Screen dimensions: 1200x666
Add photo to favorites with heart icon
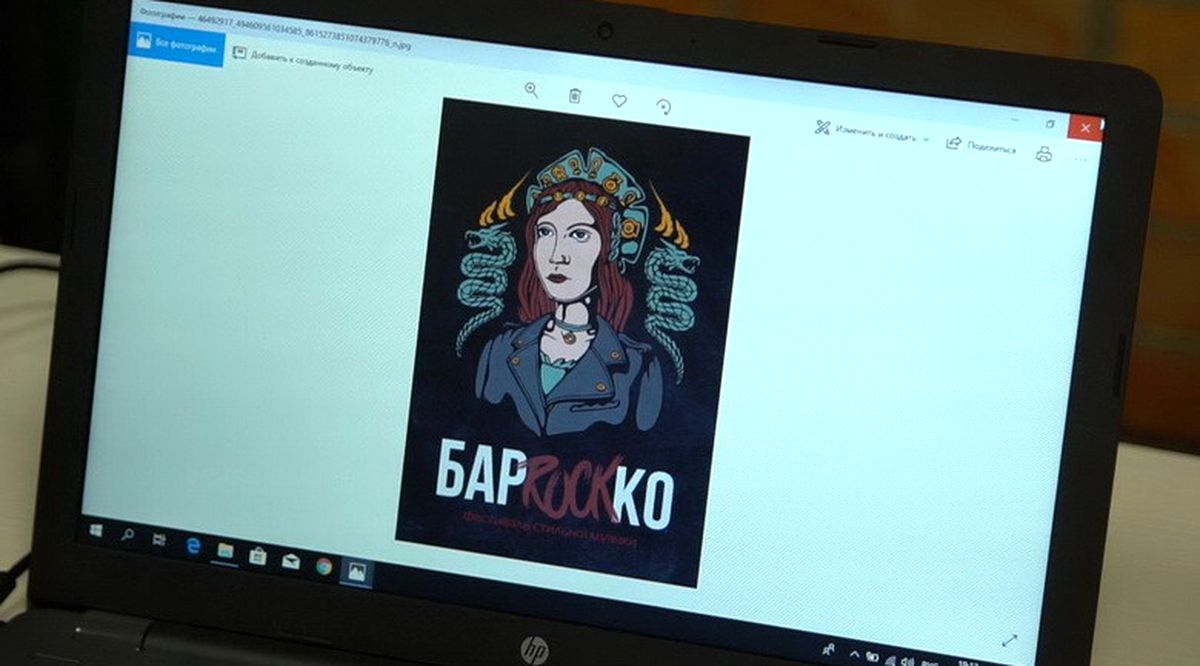tap(619, 101)
